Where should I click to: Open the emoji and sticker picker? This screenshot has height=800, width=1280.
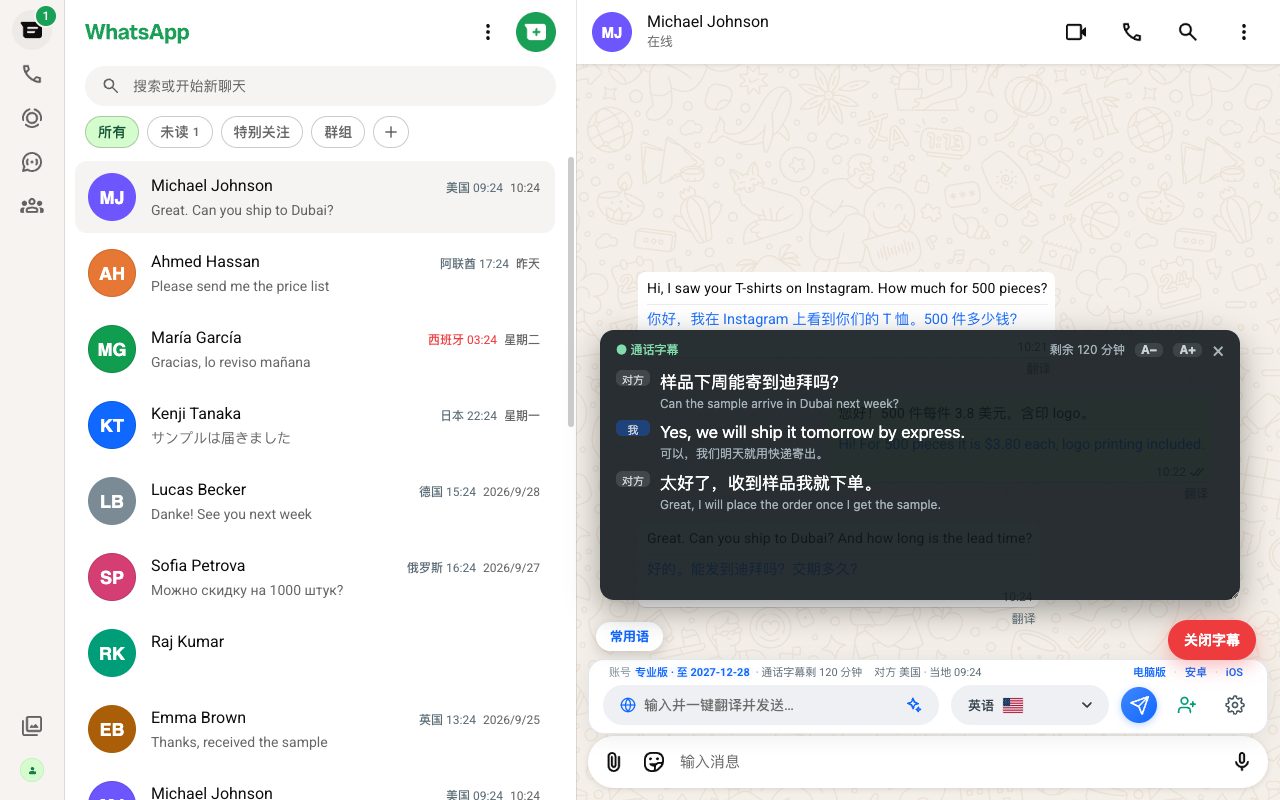point(654,762)
